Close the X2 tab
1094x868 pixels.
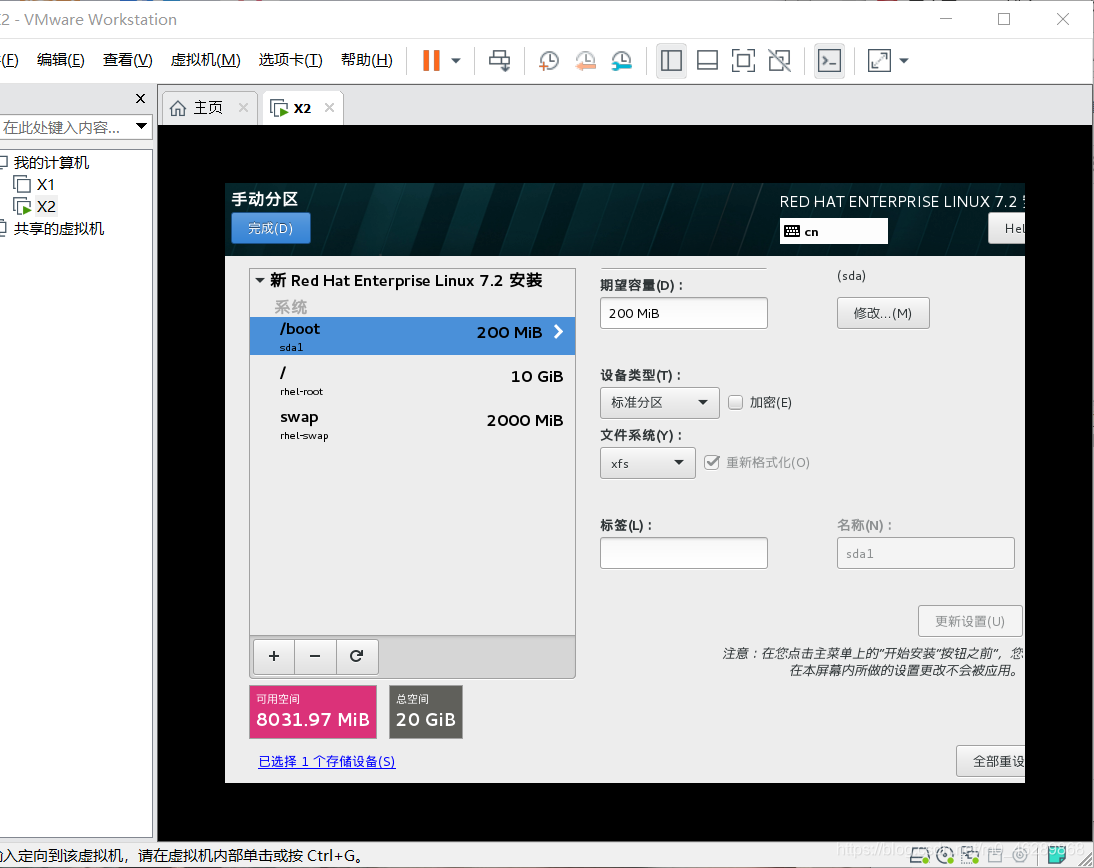tap(329, 107)
